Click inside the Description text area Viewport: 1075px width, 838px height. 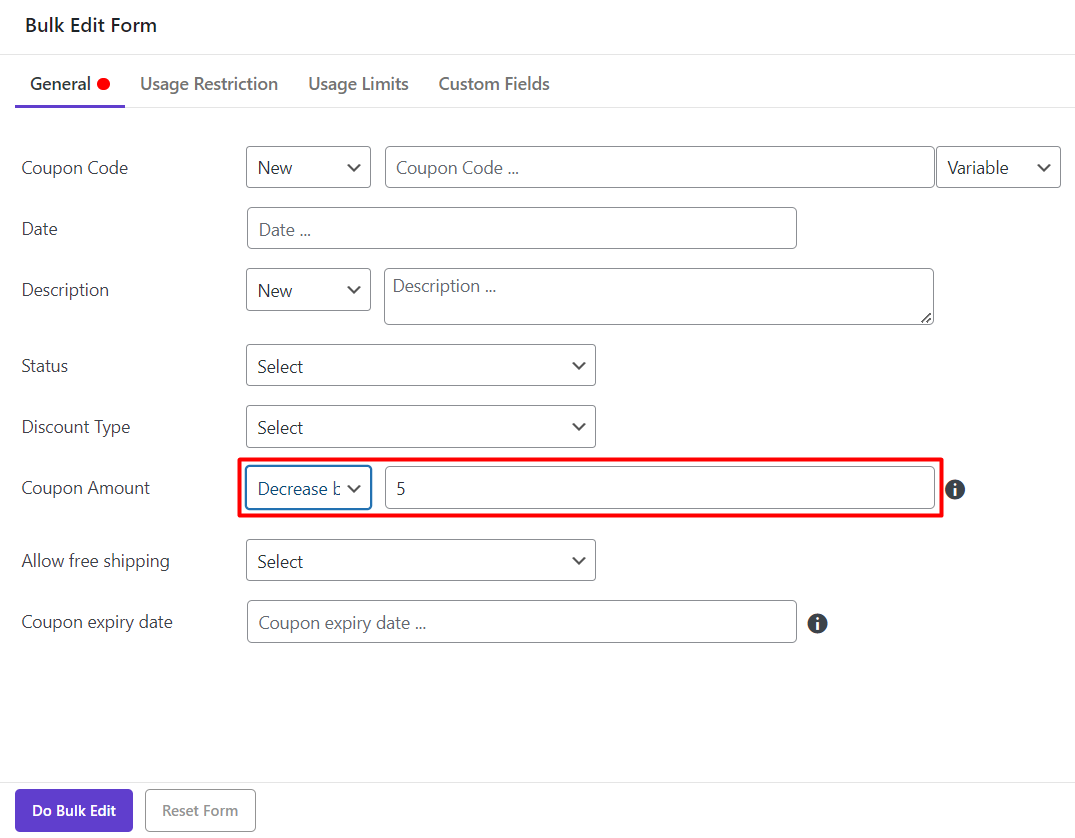(658, 296)
